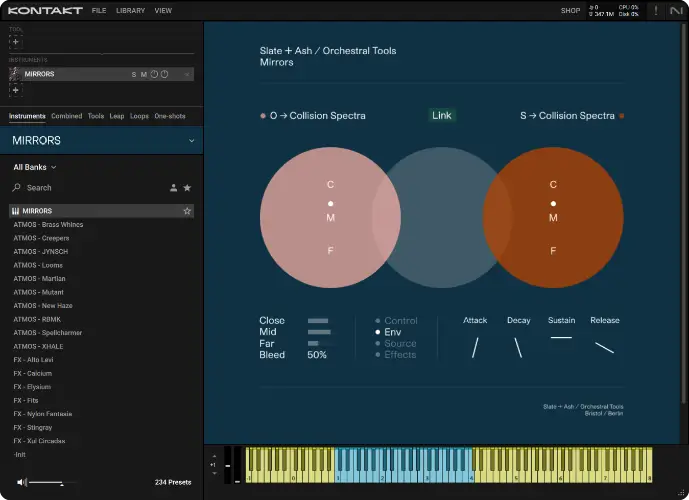This screenshot has height=500, width=689.
Task: Remove the MIRRORS instrument with the X
Action: (x=187, y=75)
